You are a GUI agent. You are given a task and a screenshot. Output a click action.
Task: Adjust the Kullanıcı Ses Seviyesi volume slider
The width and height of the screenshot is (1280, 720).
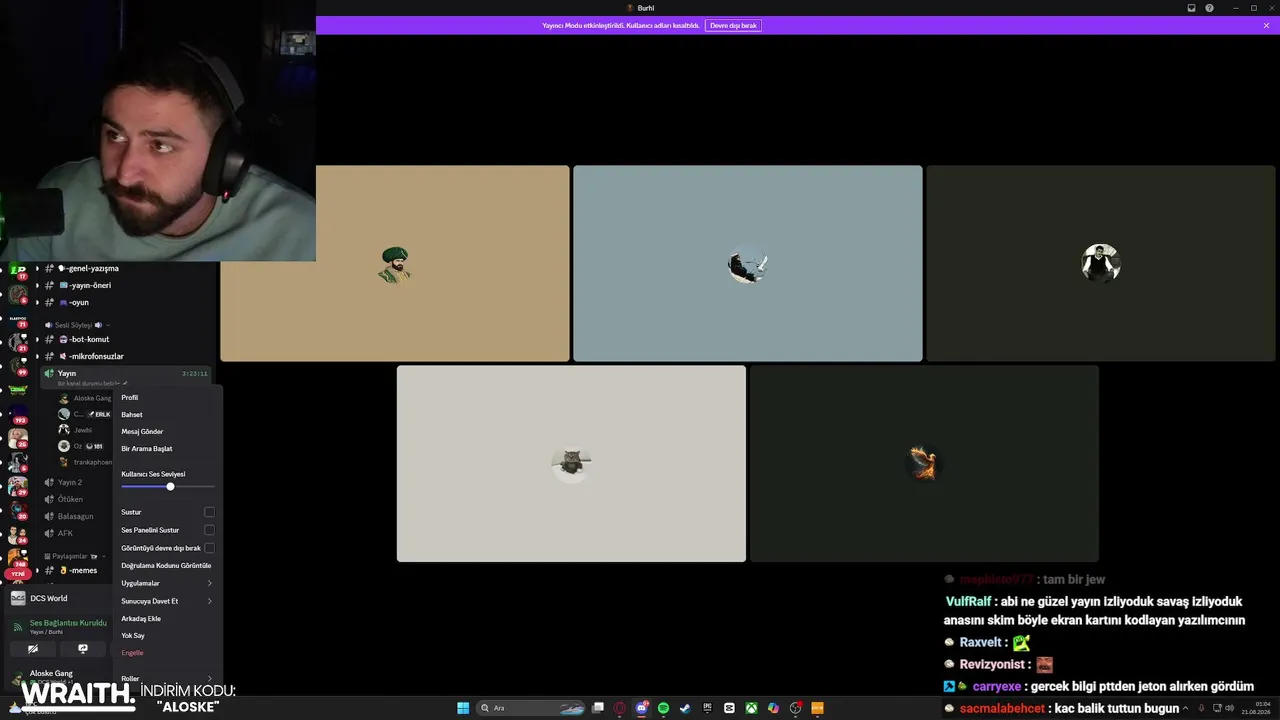[x=168, y=486]
